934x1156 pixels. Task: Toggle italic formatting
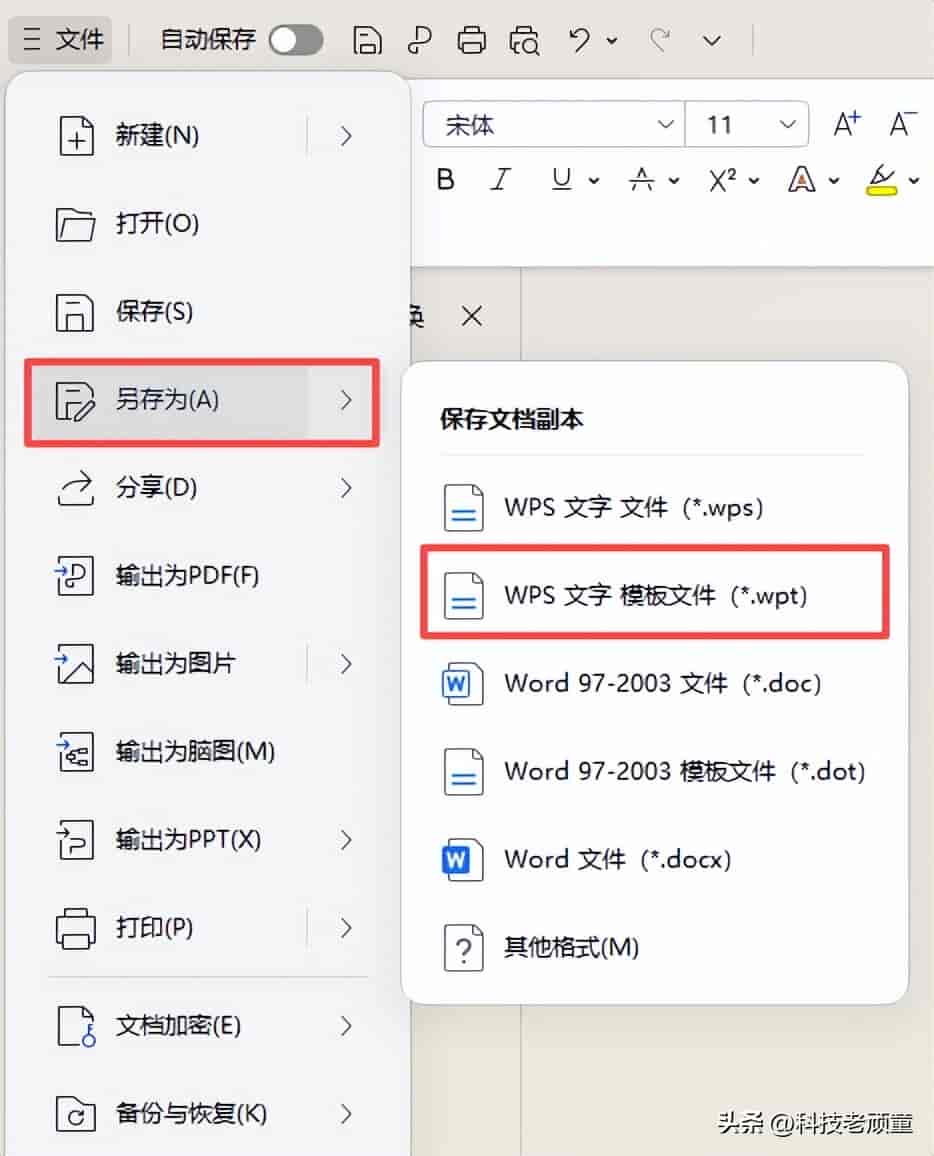point(501,179)
